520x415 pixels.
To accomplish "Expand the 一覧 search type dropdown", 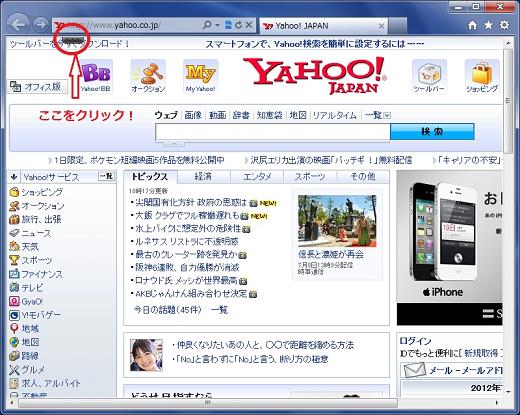I will tap(377, 115).
